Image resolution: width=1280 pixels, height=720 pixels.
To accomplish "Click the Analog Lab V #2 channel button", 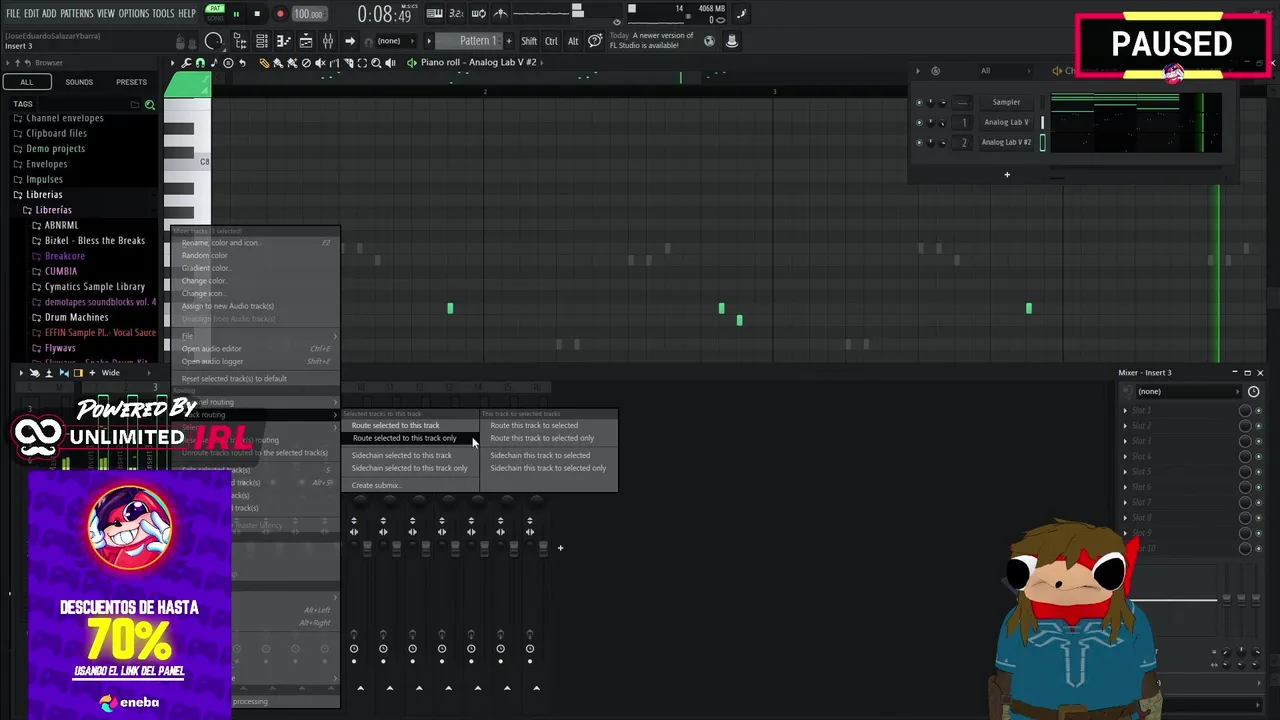I will 1006,142.
